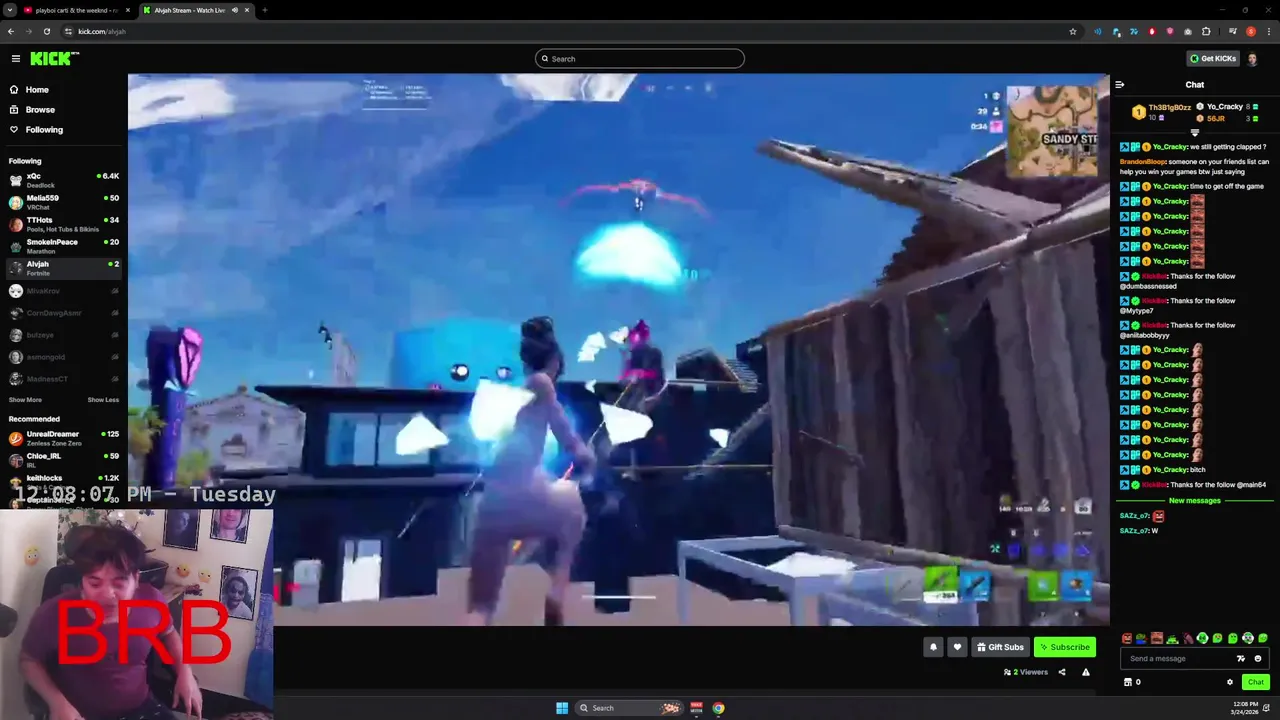Select the first red angry emote
Viewport: 1280px width, 720px height.
click(1127, 638)
